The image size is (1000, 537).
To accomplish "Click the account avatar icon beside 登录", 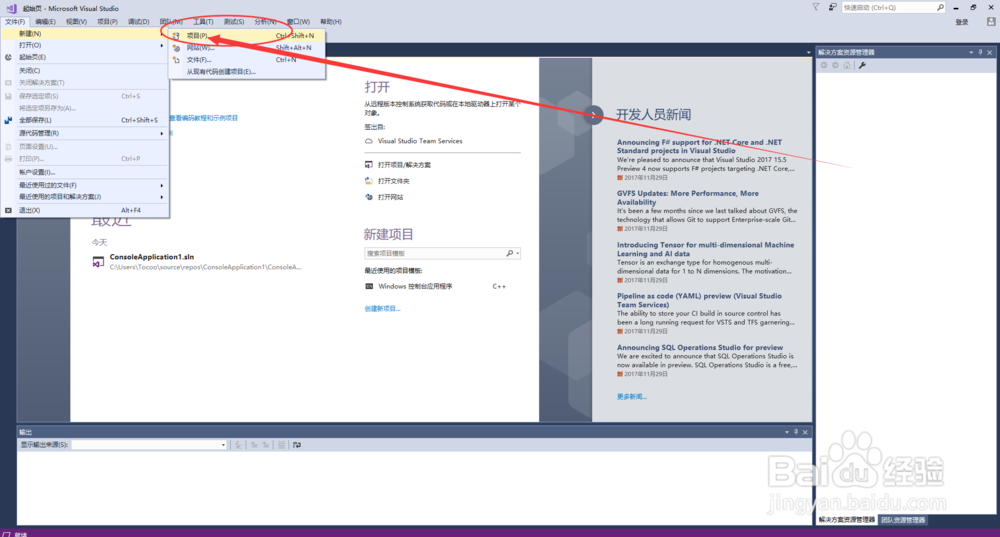I will pyautogui.click(x=990, y=22).
